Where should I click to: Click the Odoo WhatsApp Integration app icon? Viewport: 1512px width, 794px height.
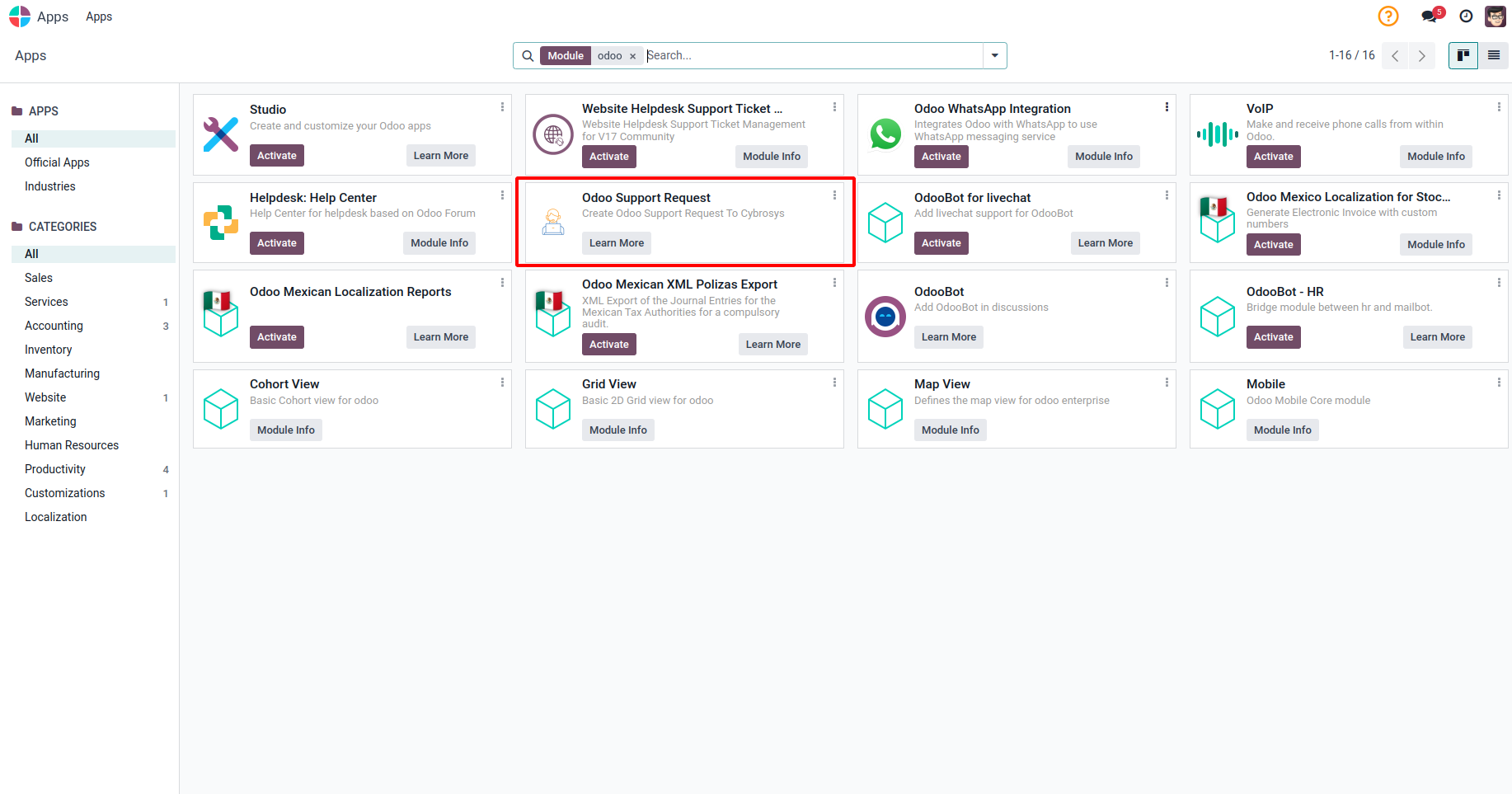tap(885, 134)
